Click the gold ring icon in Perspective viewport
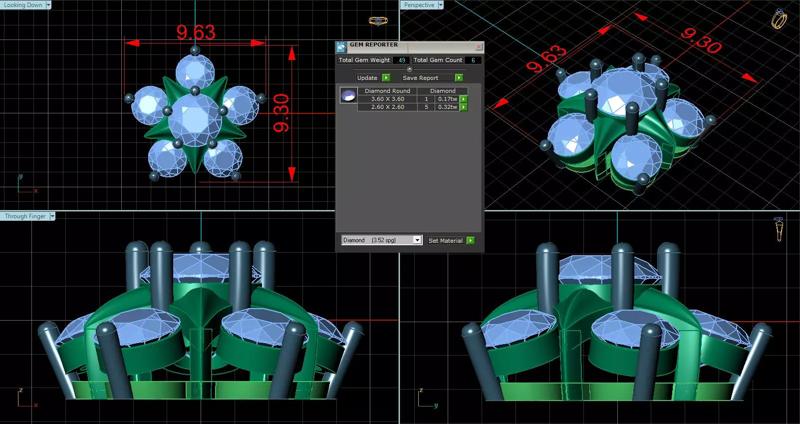The height and width of the screenshot is (424, 800). 779,18
